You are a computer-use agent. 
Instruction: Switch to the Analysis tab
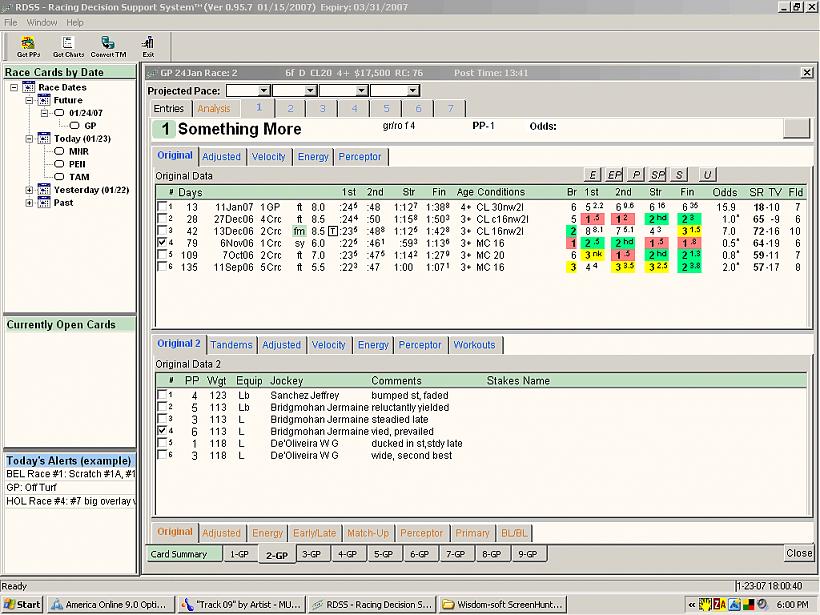(x=214, y=108)
